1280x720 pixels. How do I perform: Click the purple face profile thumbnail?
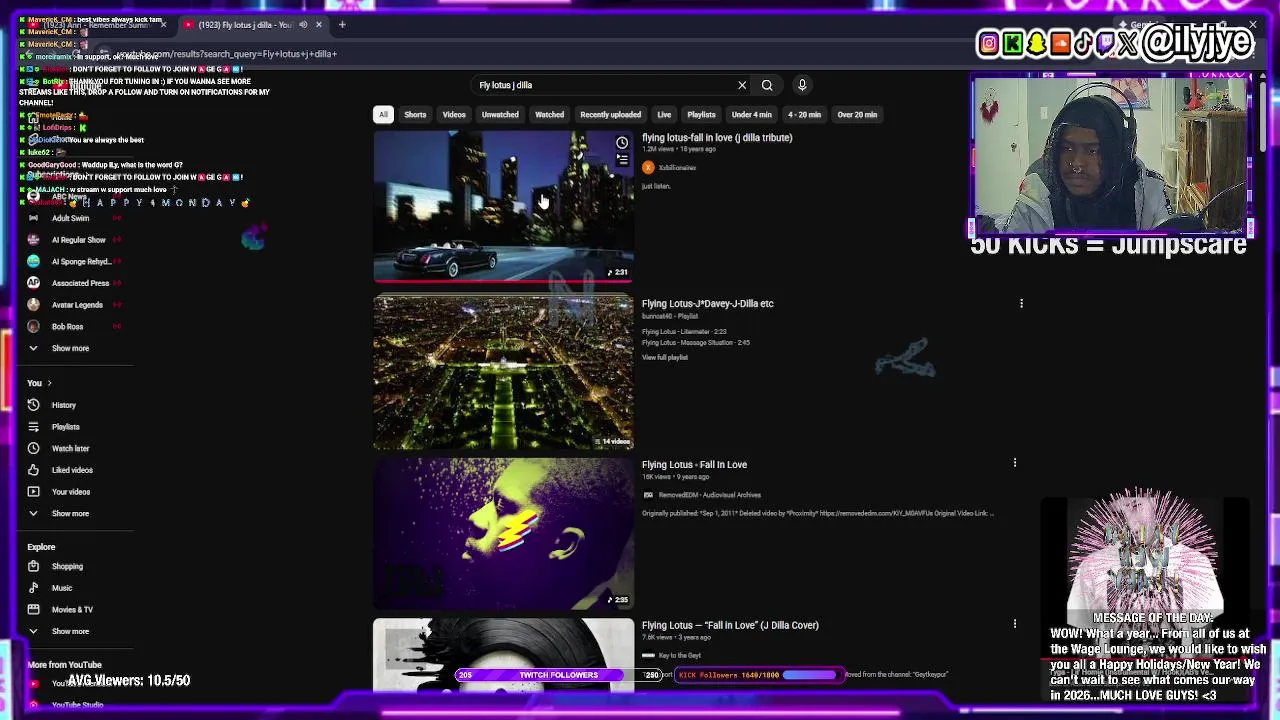pyautogui.click(x=503, y=533)
